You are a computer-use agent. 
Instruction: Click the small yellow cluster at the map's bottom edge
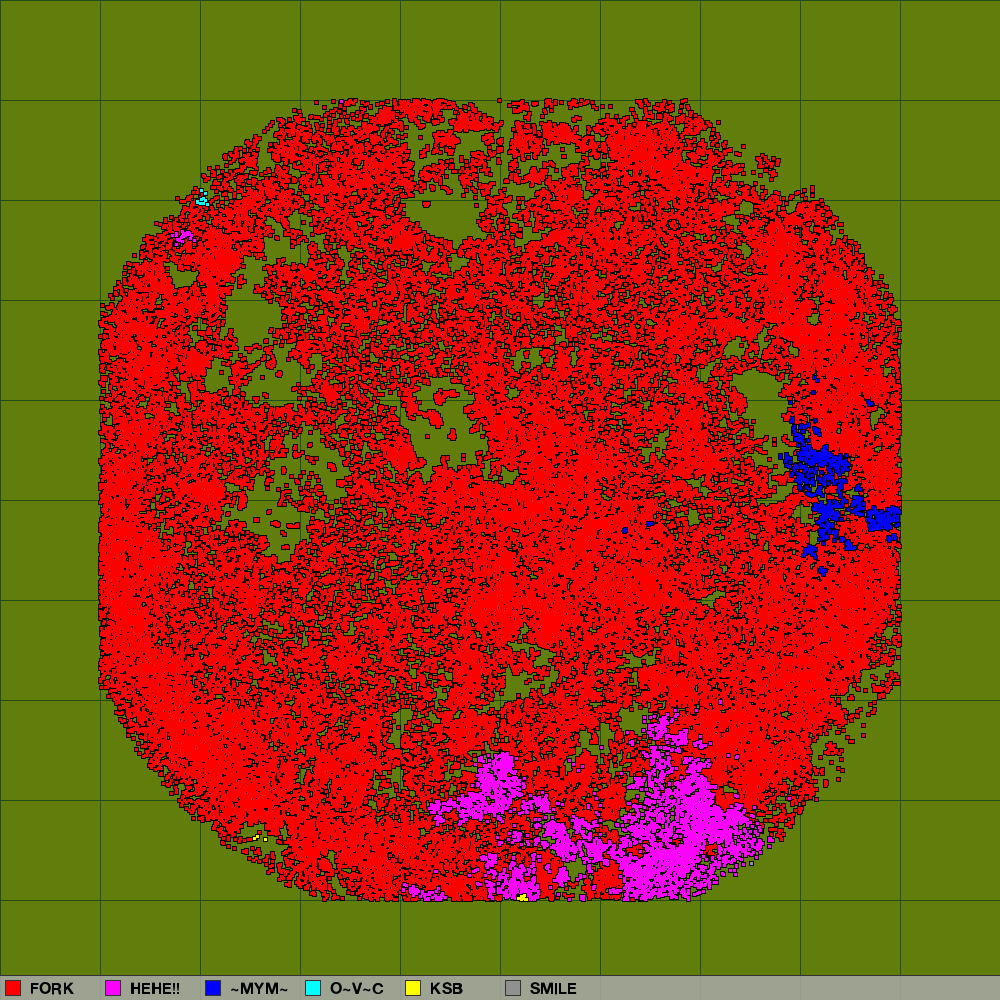click(522, 898)
